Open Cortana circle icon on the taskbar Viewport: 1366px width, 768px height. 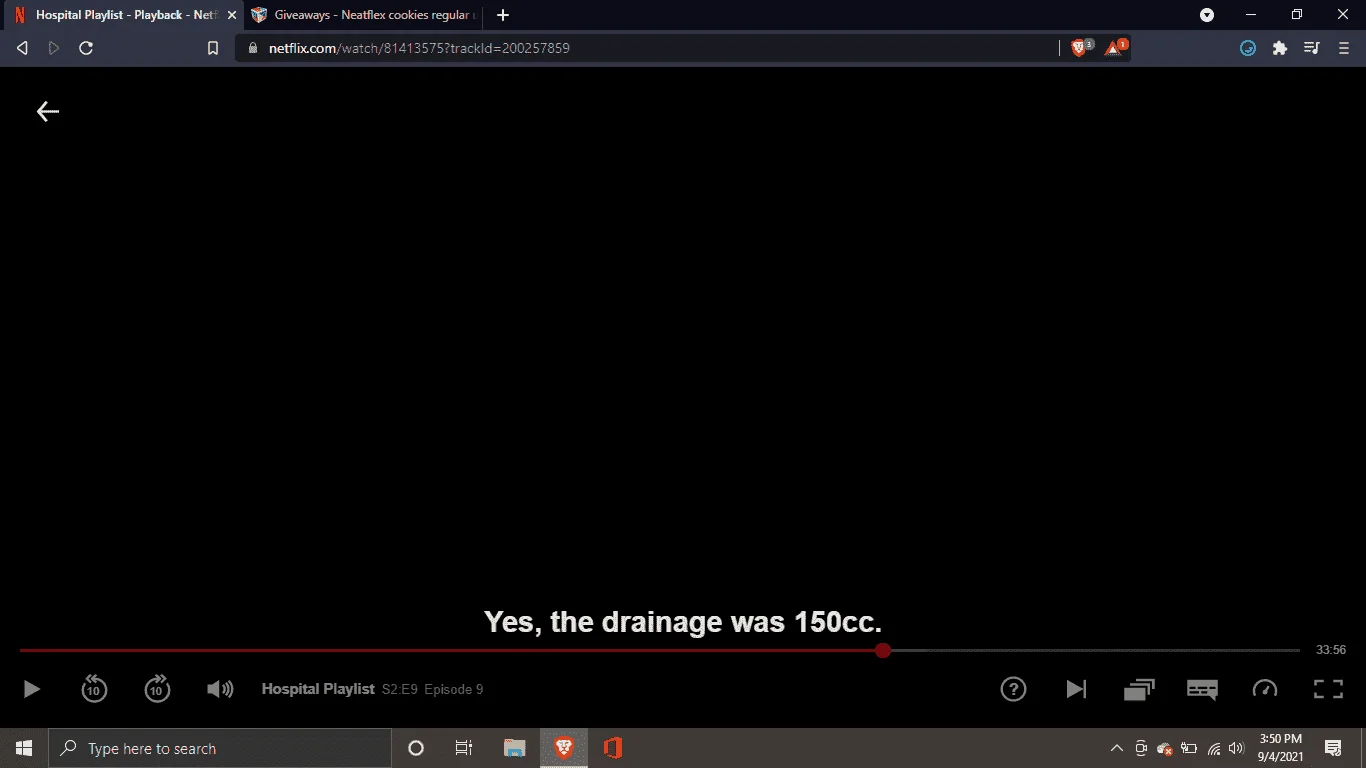(x=416, y=748)
